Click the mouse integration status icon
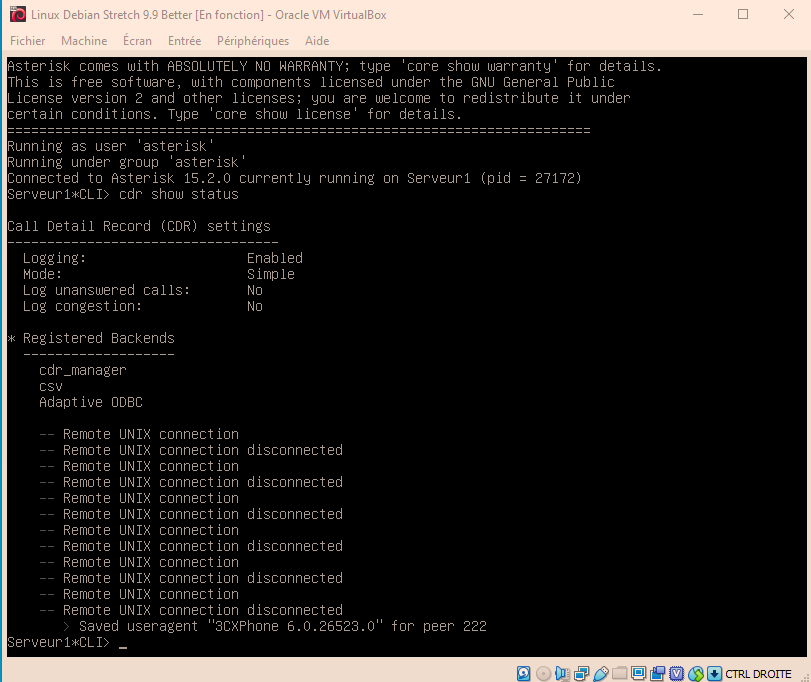The width and height of the screenshot is (811, 682). pos(696,673)
